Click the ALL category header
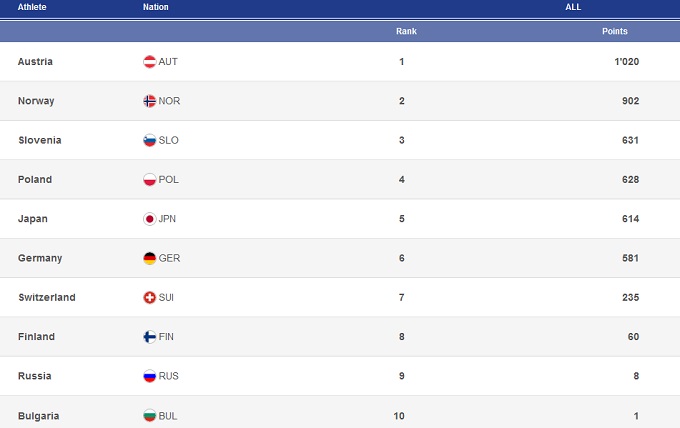Image resolution: width=680 pixels, height=428 pixels. [x=573, y=7]
